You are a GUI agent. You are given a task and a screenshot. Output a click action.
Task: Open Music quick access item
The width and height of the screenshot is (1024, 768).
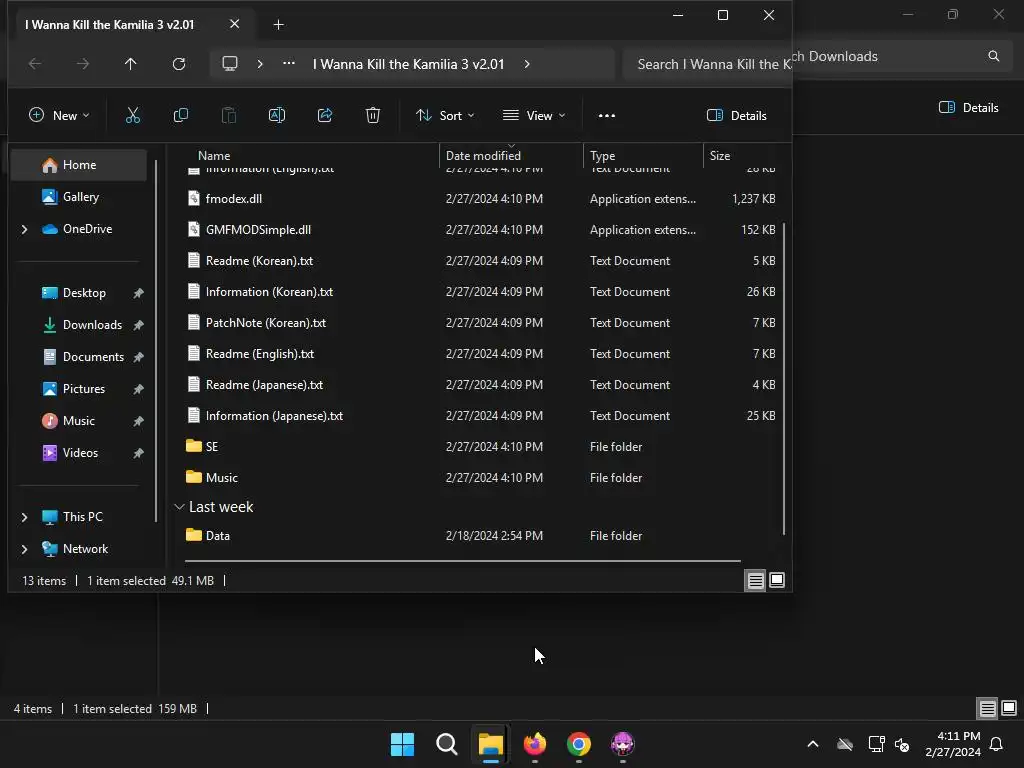[x=78, y=421]
